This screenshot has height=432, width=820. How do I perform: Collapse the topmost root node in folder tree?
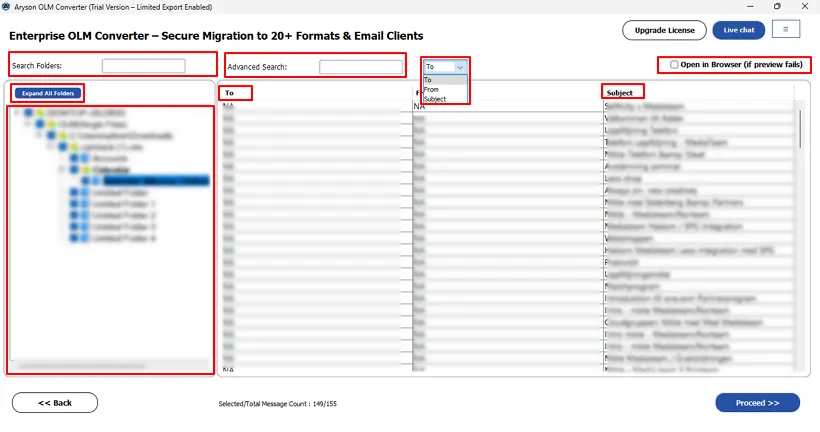(18, 113)
